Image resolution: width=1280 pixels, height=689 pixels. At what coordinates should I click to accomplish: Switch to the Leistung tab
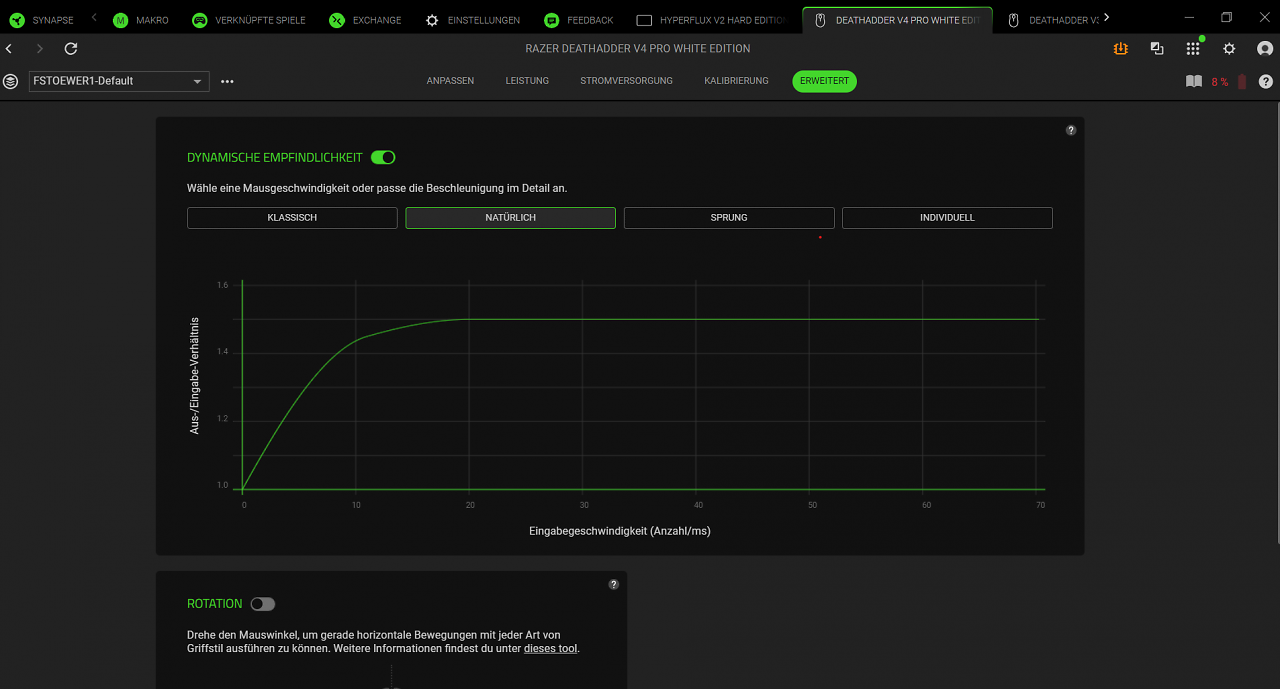point(527,81)
